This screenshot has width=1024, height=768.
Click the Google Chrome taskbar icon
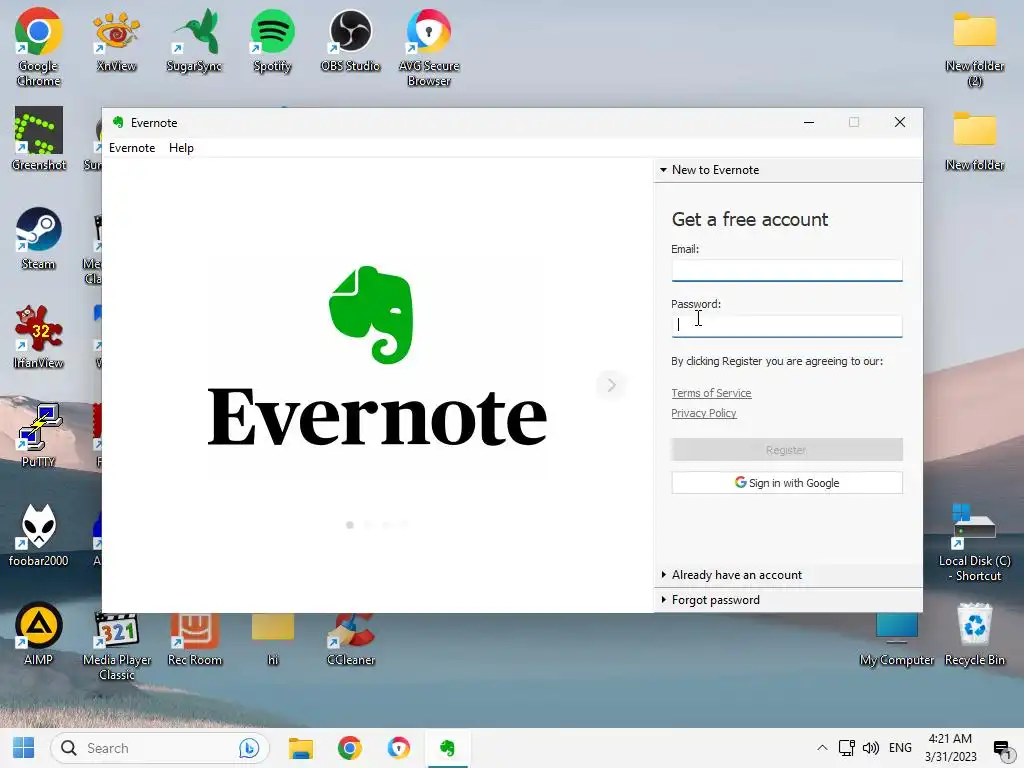pos(349,748)
